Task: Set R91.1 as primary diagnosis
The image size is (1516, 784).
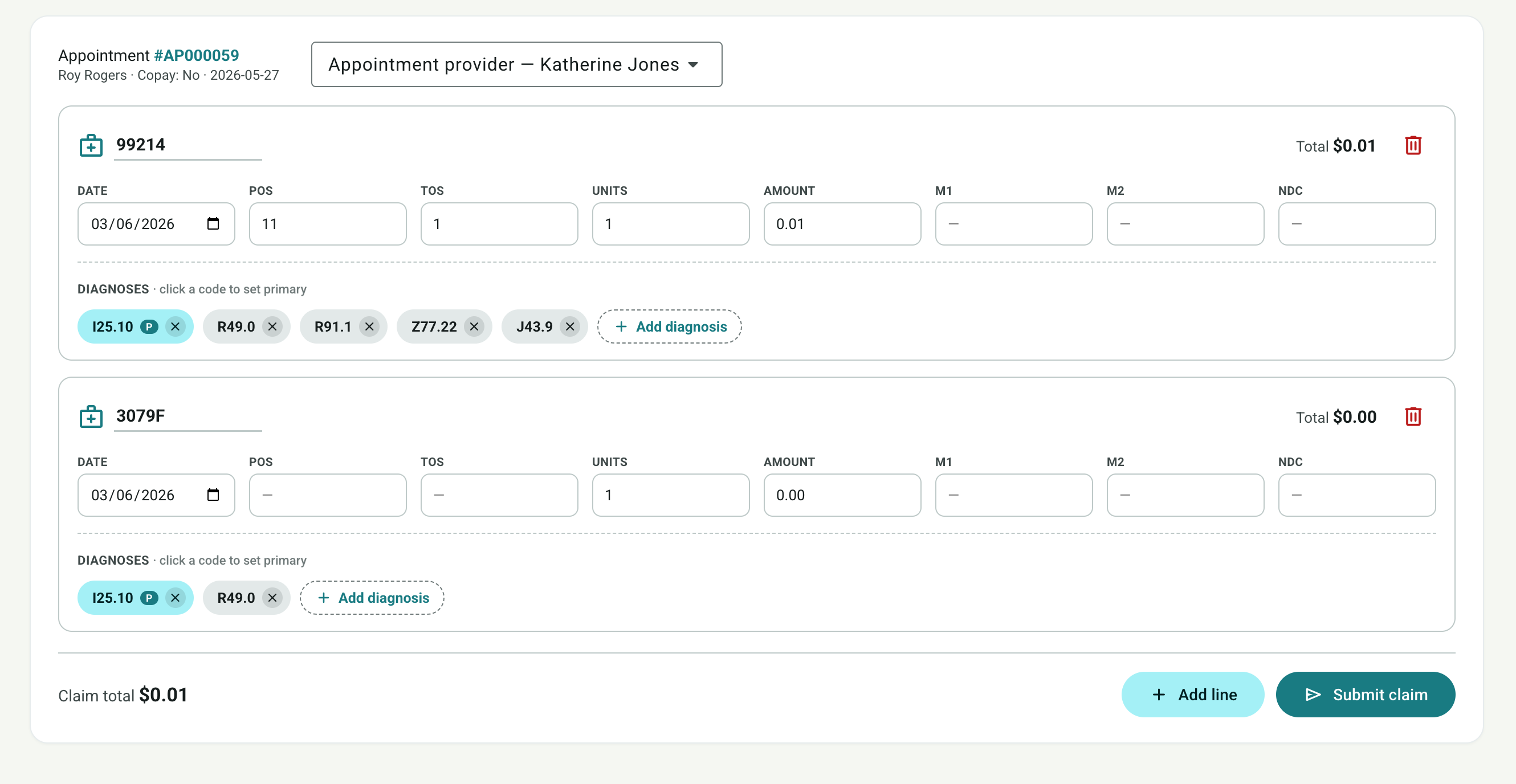Action: click(x=332, y=326)
